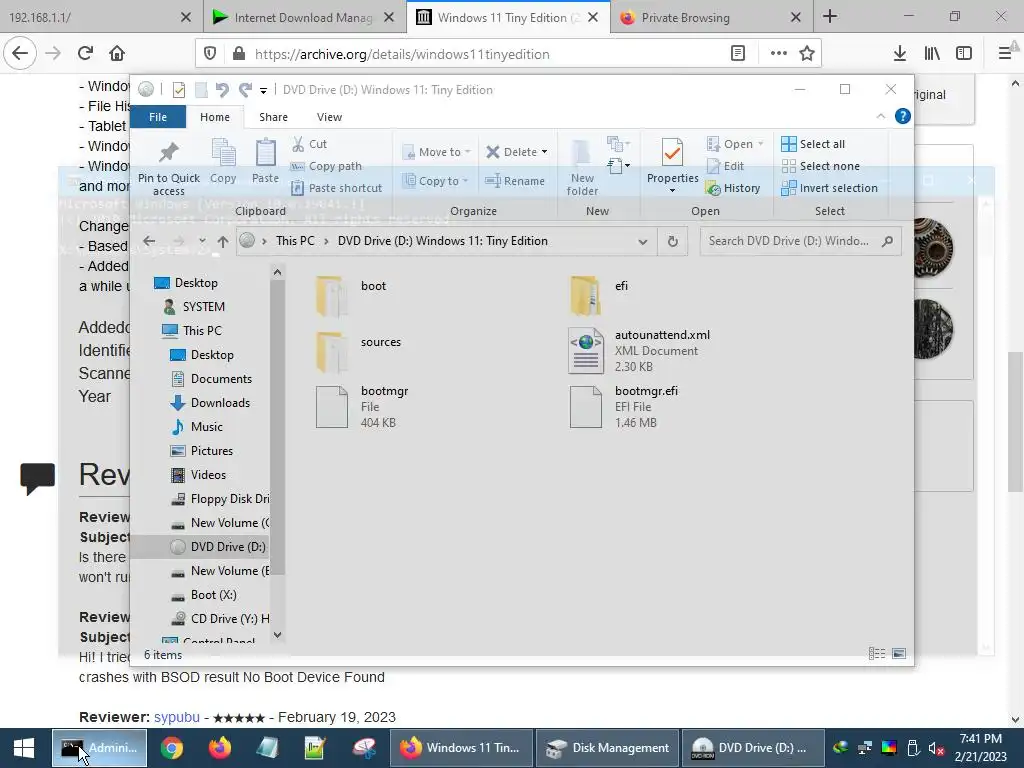Select the bootmgr.efi file
The width and height of the screenshot is (1024, 768).
click(624, 407)
